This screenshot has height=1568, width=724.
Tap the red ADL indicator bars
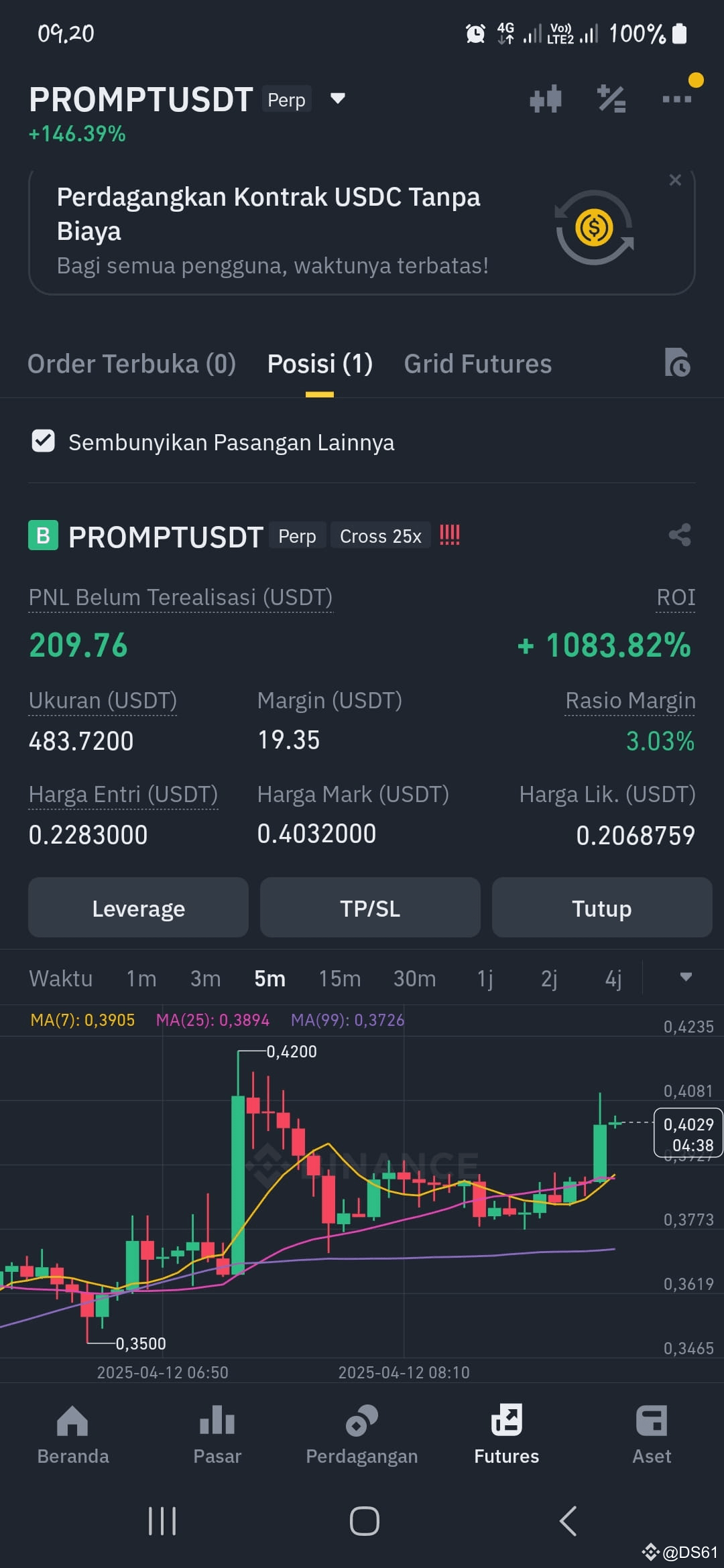tap(450, 535)
